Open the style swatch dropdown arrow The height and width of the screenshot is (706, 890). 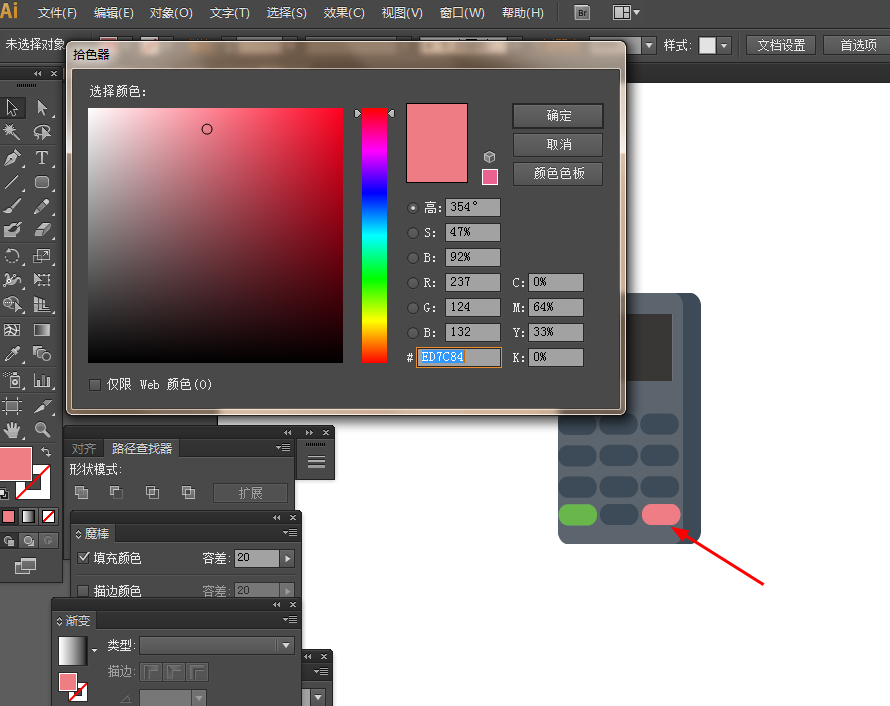(724, 45)
